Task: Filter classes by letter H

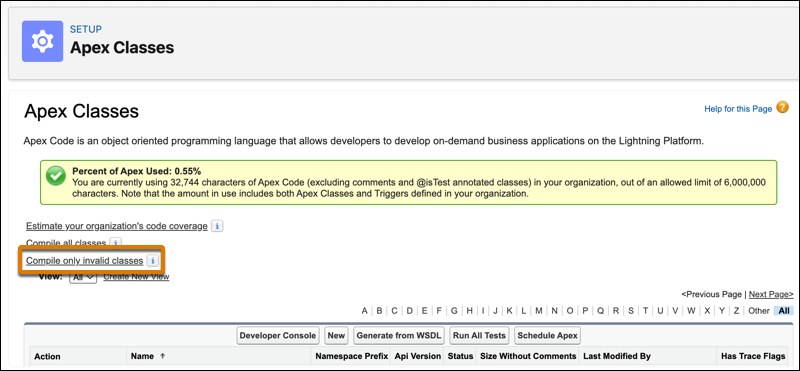Action: tap(469, 311)
